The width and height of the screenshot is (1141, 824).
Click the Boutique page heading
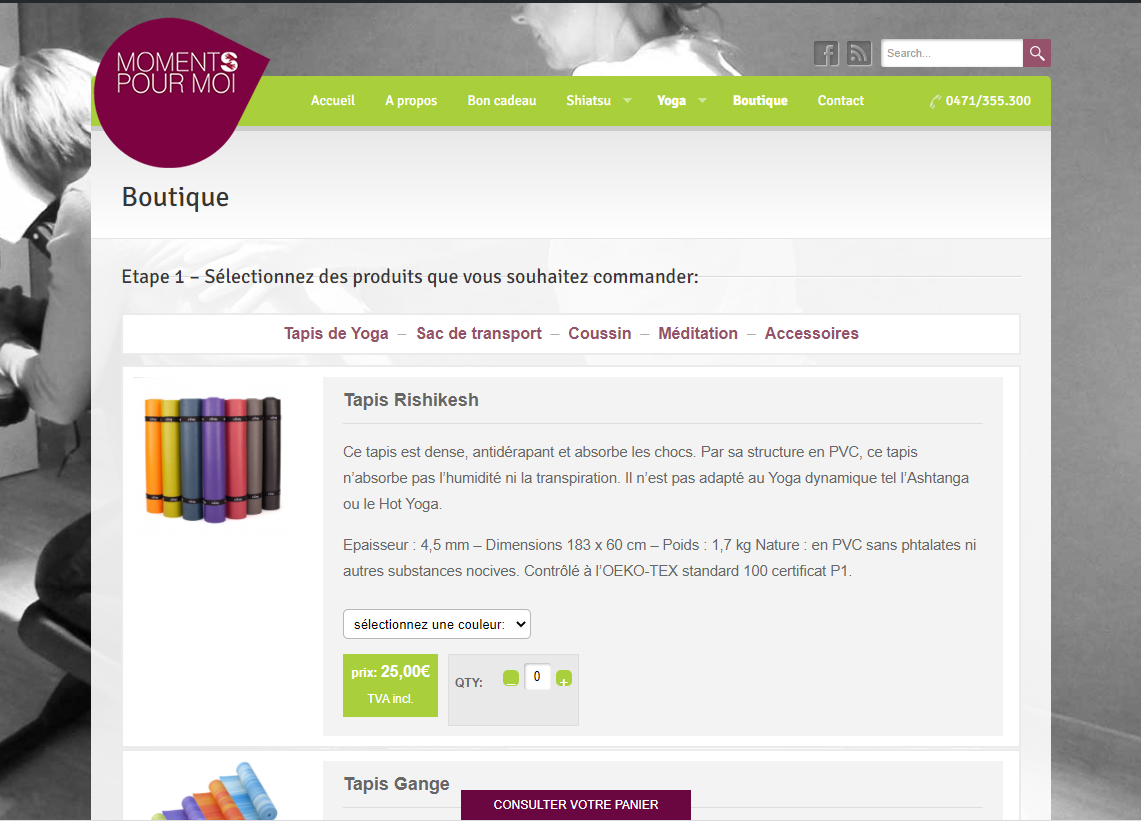[175, 197]
